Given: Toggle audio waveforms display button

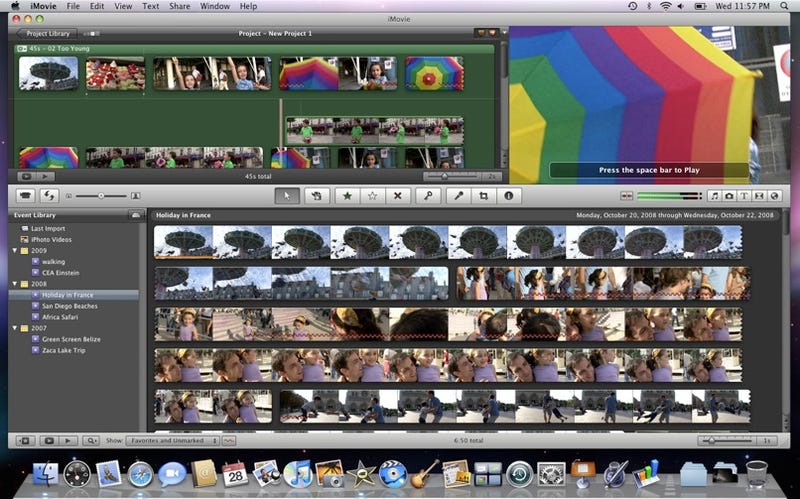Looking at the screenshot, I should [230, 441].
